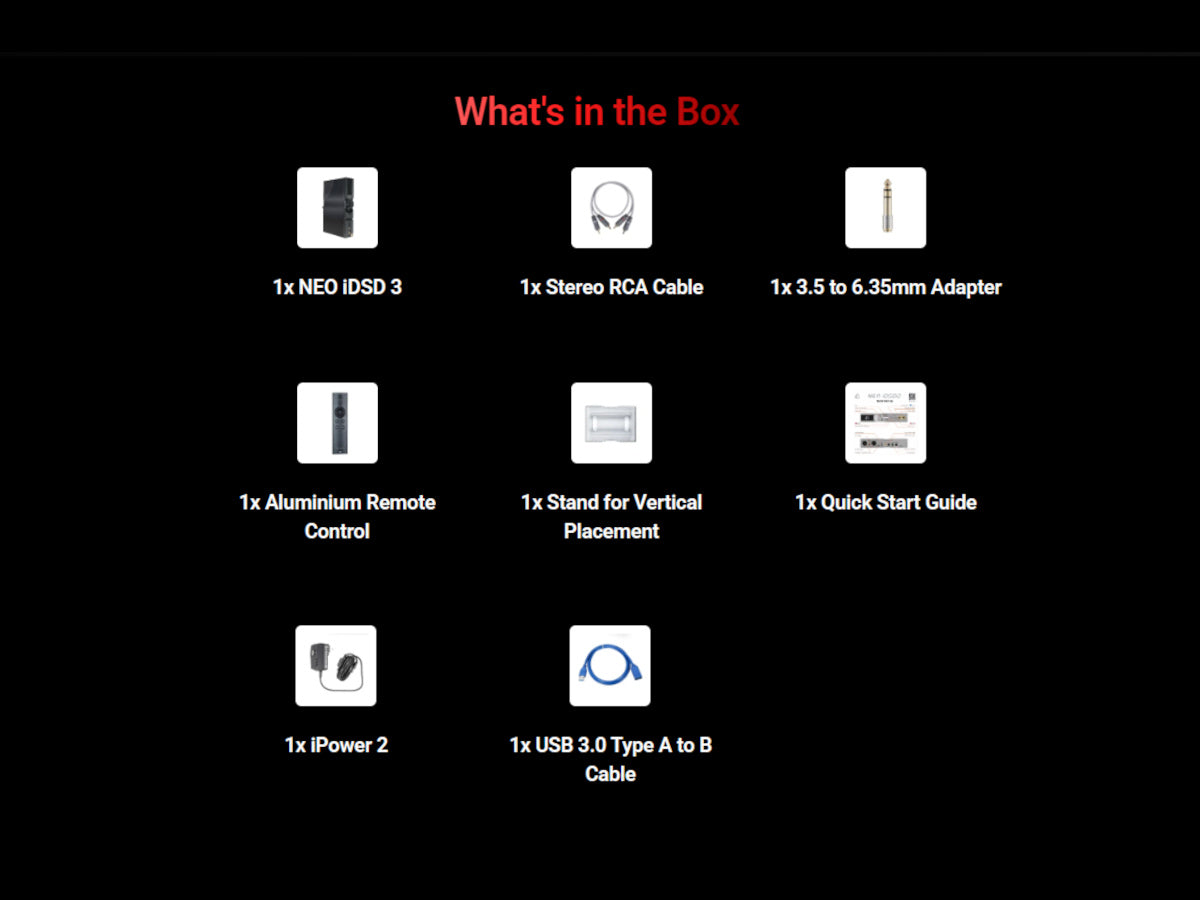The width and height of the screenshot is (1200, 900).
Task: Click the iPower 2 power adapter image
Action: (336, 666)
